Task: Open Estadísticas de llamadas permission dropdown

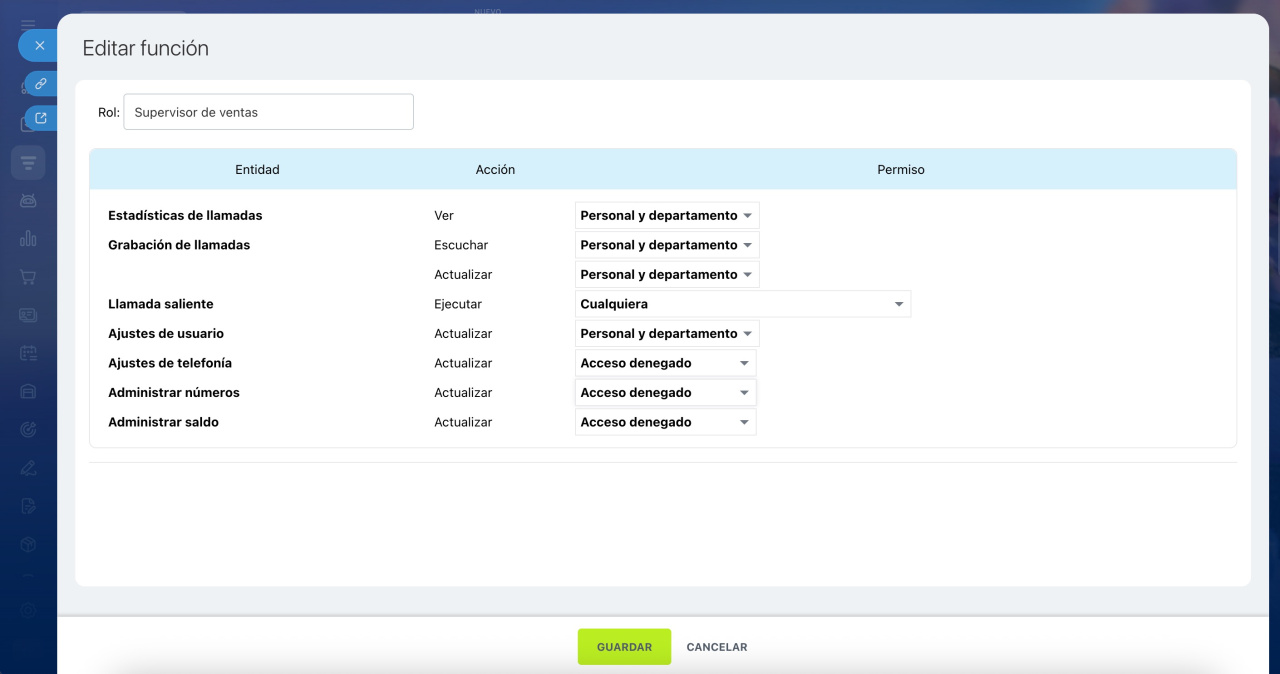Action: [667, 216]
